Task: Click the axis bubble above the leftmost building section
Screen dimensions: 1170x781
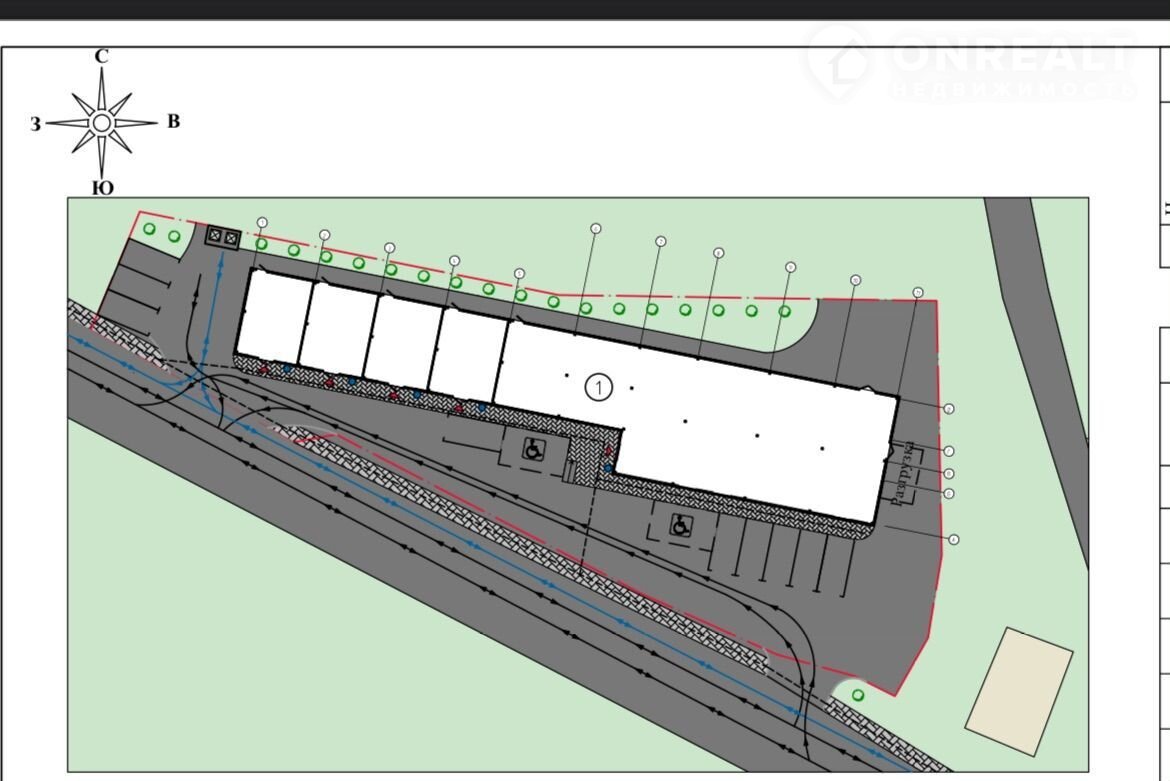Action: (x=262, y=223)
